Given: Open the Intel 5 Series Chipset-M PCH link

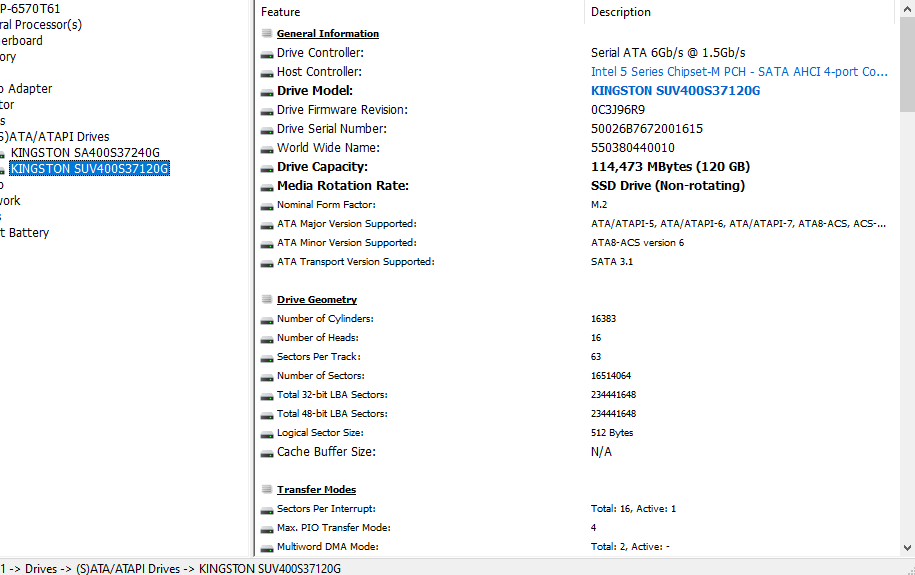Looking at the screenshot, I should pos(739,72).
